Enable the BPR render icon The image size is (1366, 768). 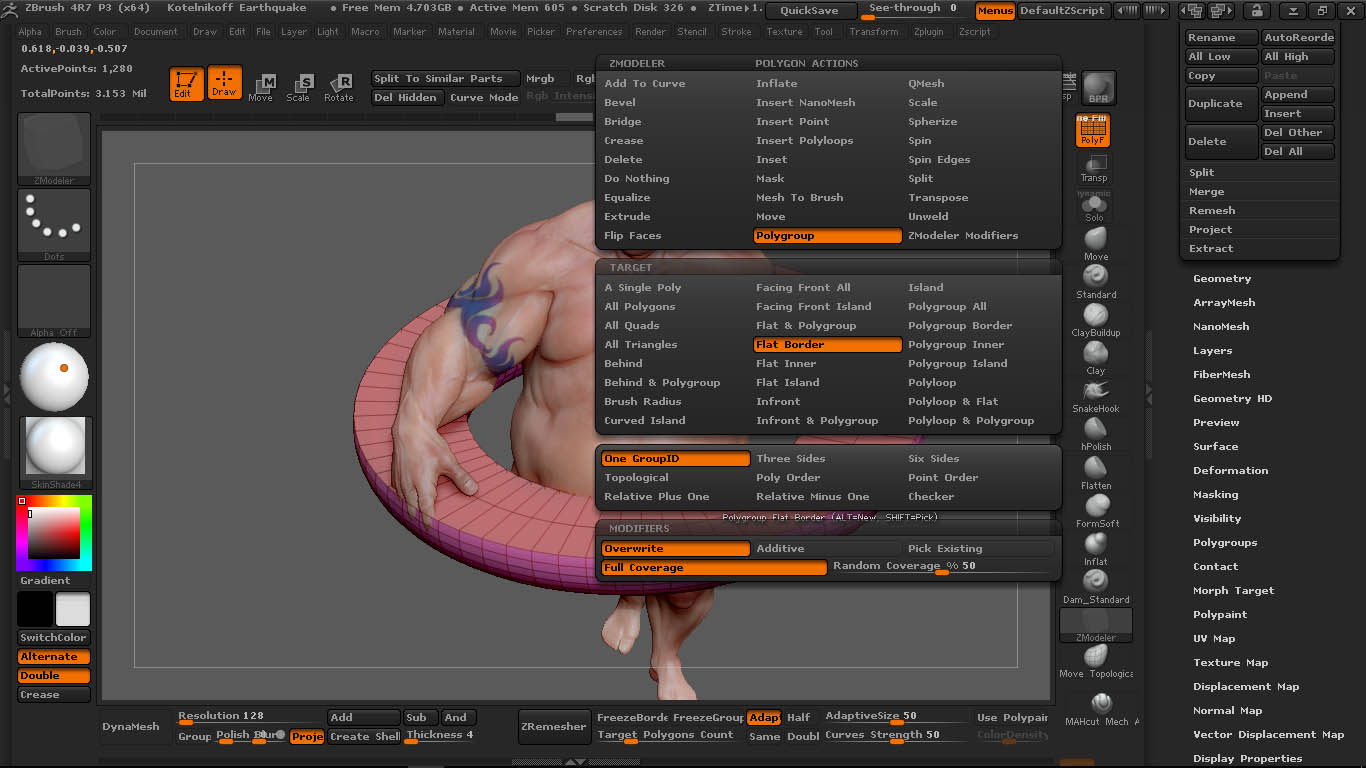[1098, 88]
